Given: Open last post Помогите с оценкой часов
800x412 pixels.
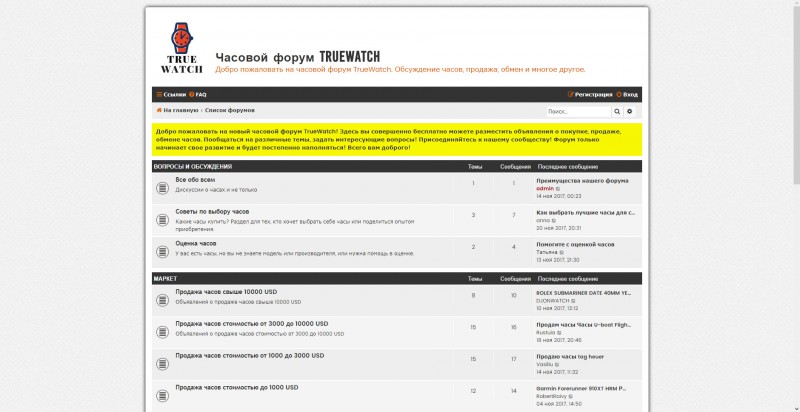Looking at the screenshot, I should (576, 244).
